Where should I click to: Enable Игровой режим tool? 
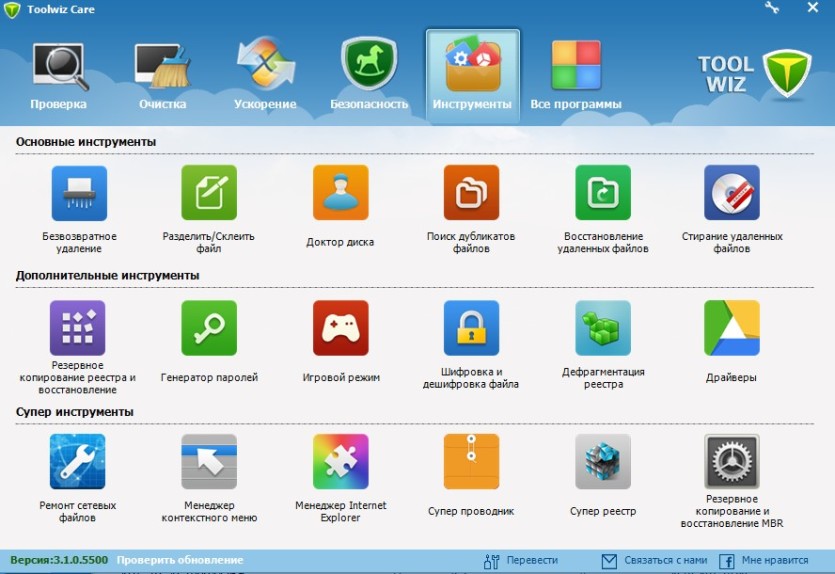point(340,328)
